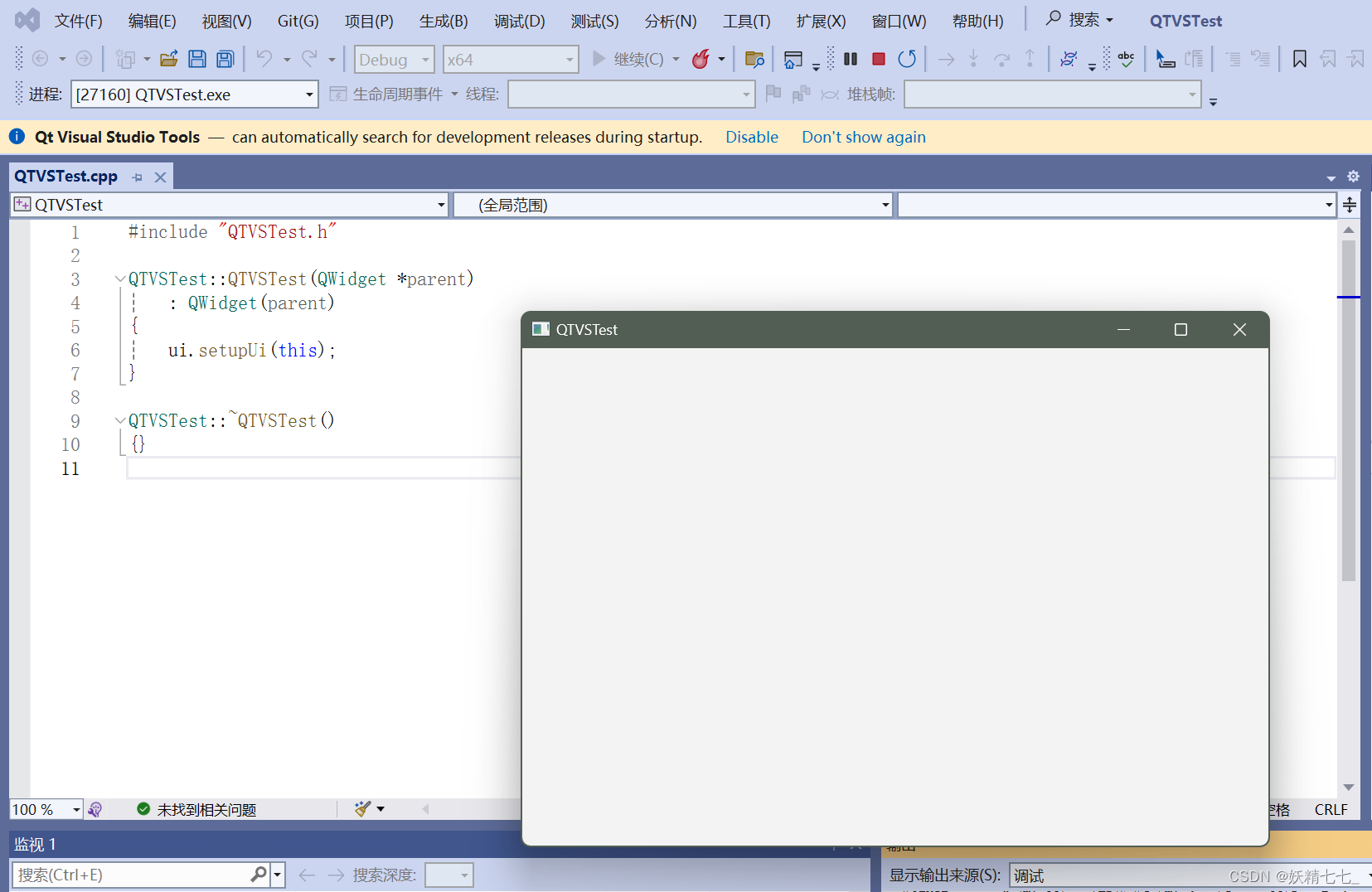Maximize the running QTVSTest application window

point(1181,330)
